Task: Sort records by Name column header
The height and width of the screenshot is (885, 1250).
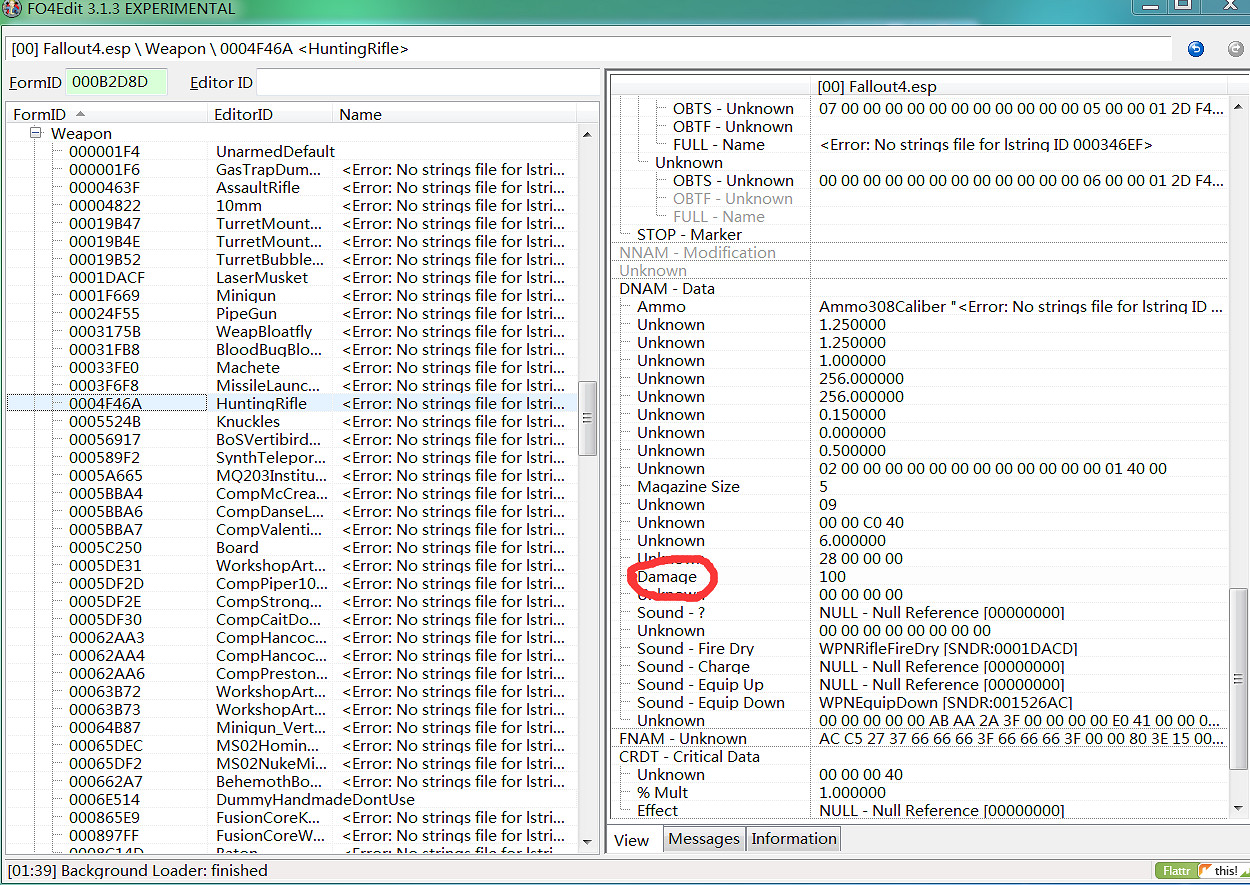Action: (x=360, y=114)
